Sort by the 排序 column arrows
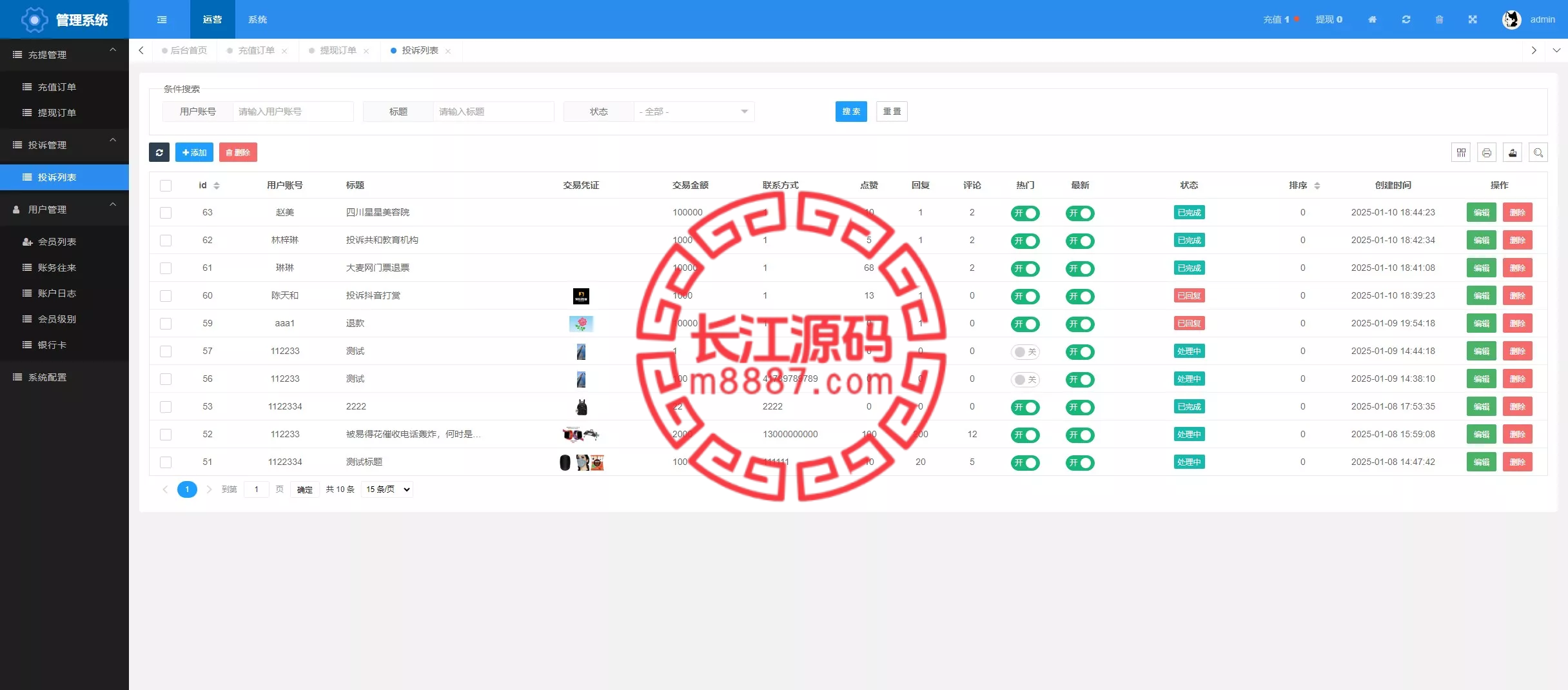Image resolution: width=1568 pixels, height=690 pixels. [1317, 186]
